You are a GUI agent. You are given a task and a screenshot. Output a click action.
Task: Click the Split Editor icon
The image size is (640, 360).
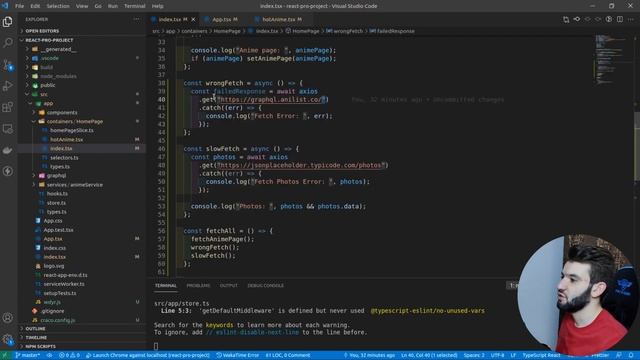tap(620, 19)
